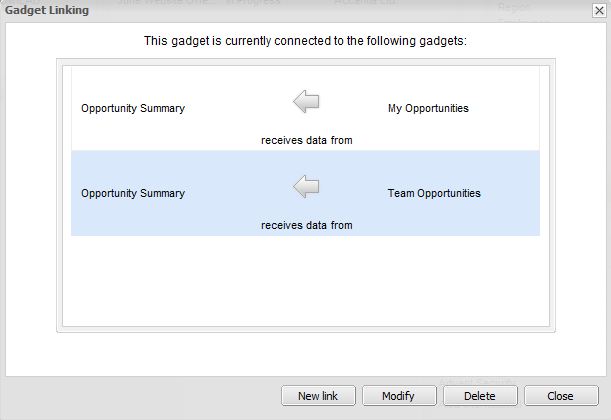Select the My Opportunities label
611x420 pixels.
click(x=428, y=108)
